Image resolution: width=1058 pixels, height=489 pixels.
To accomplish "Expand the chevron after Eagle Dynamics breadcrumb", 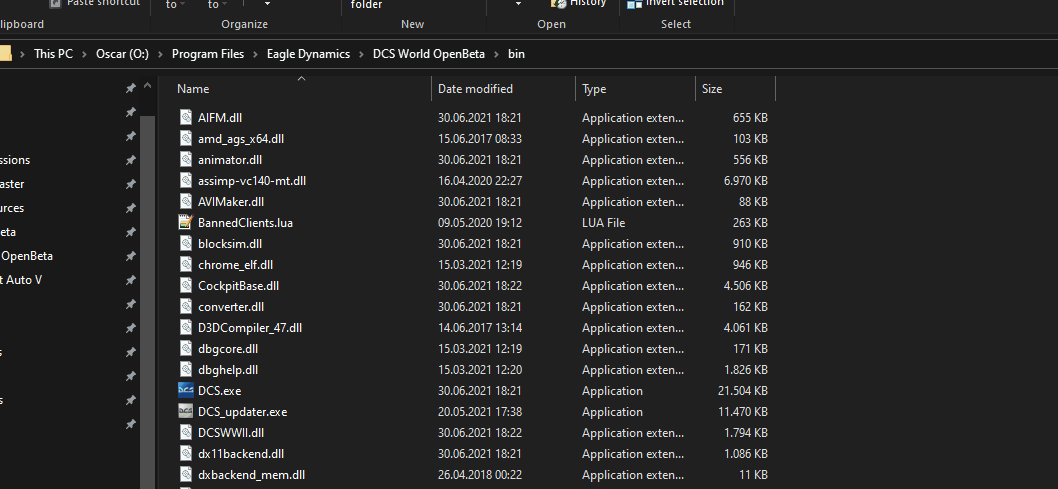I will click(x=361, y=54).
